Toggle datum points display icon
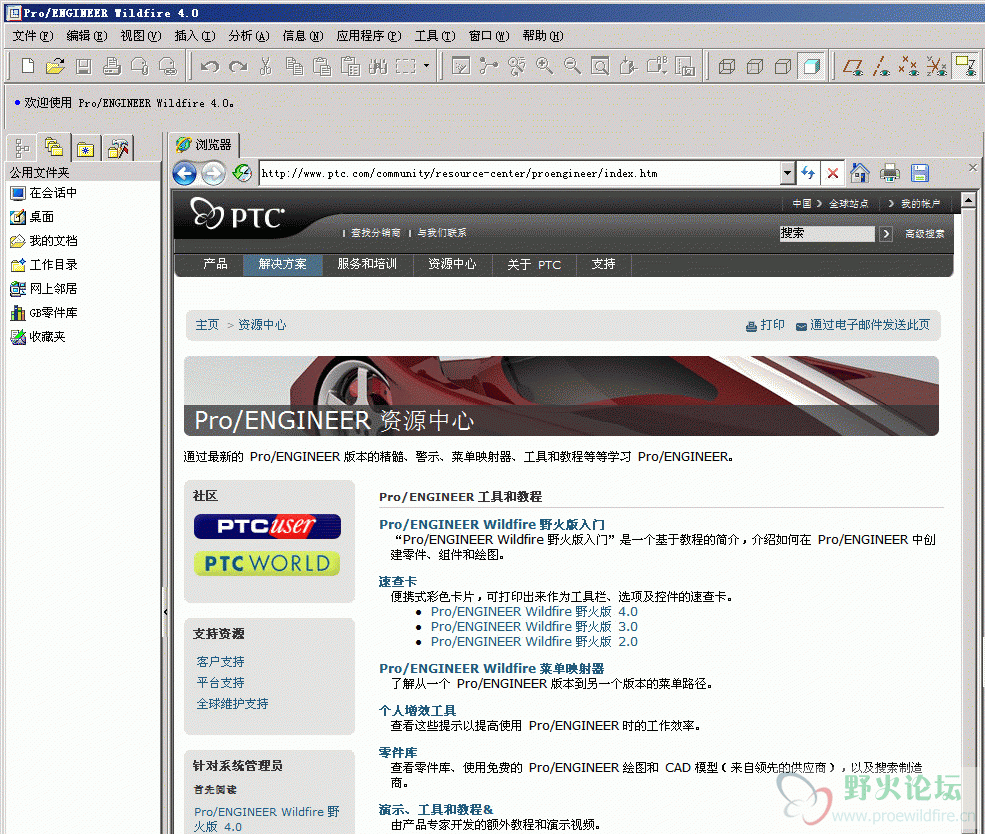Viewport: 985px width, 834px height. point(908,66)
